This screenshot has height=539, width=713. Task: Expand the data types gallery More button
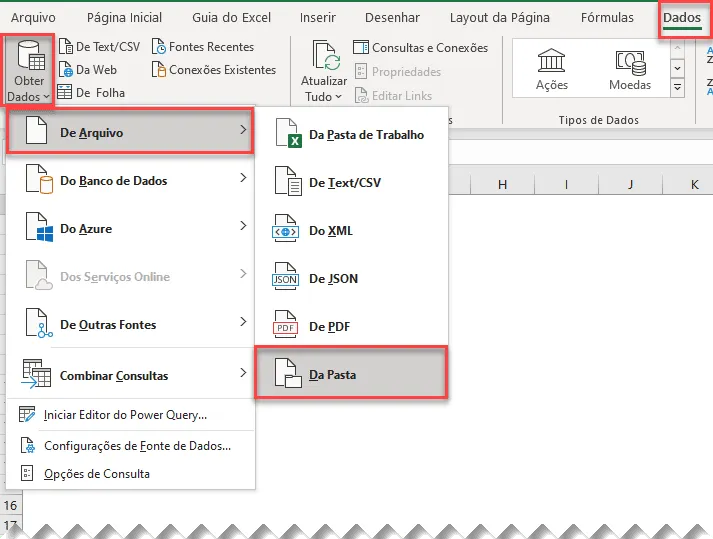(678, 87)
